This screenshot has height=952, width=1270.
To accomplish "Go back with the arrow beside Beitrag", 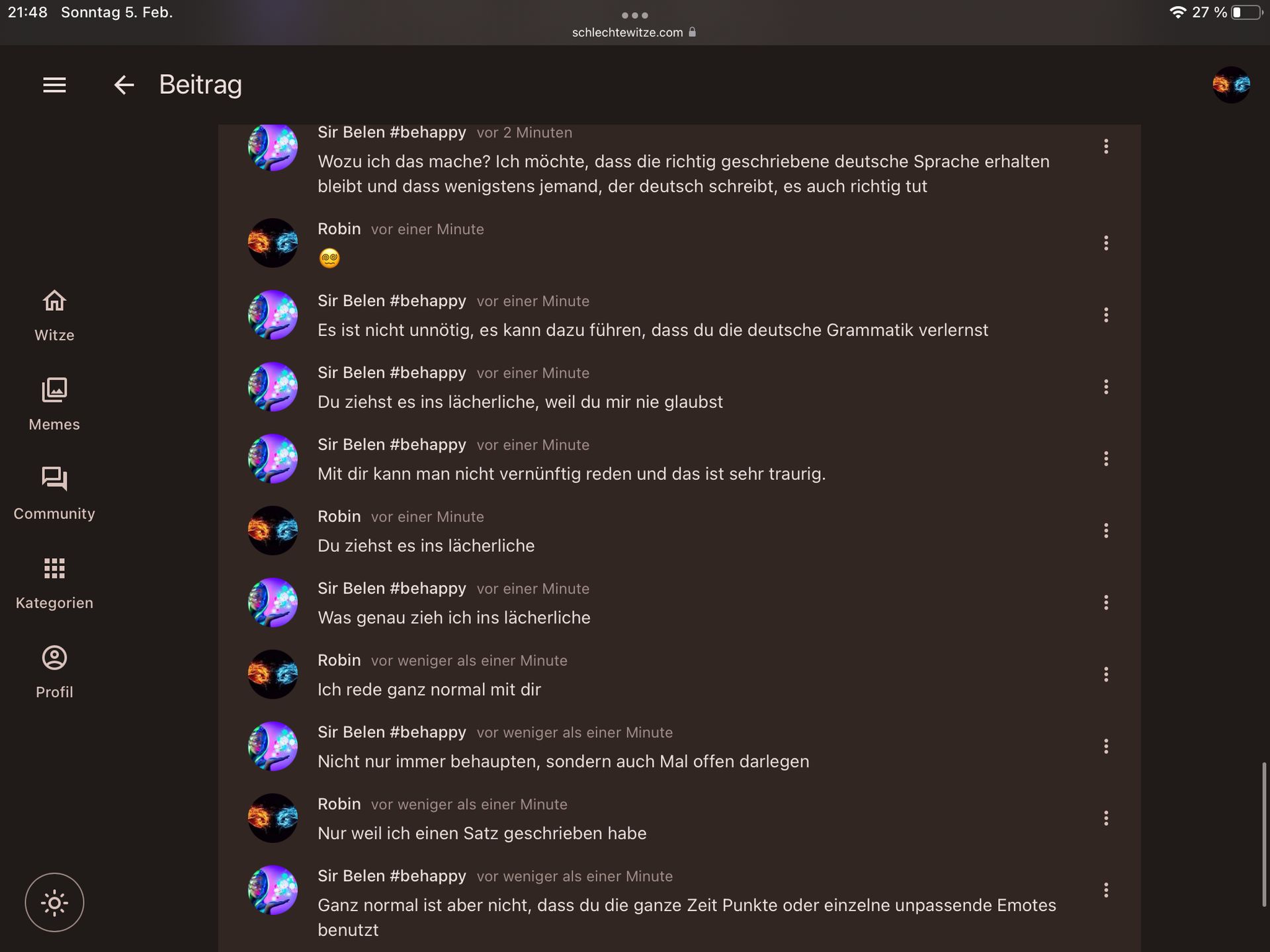I will [124, 85].
